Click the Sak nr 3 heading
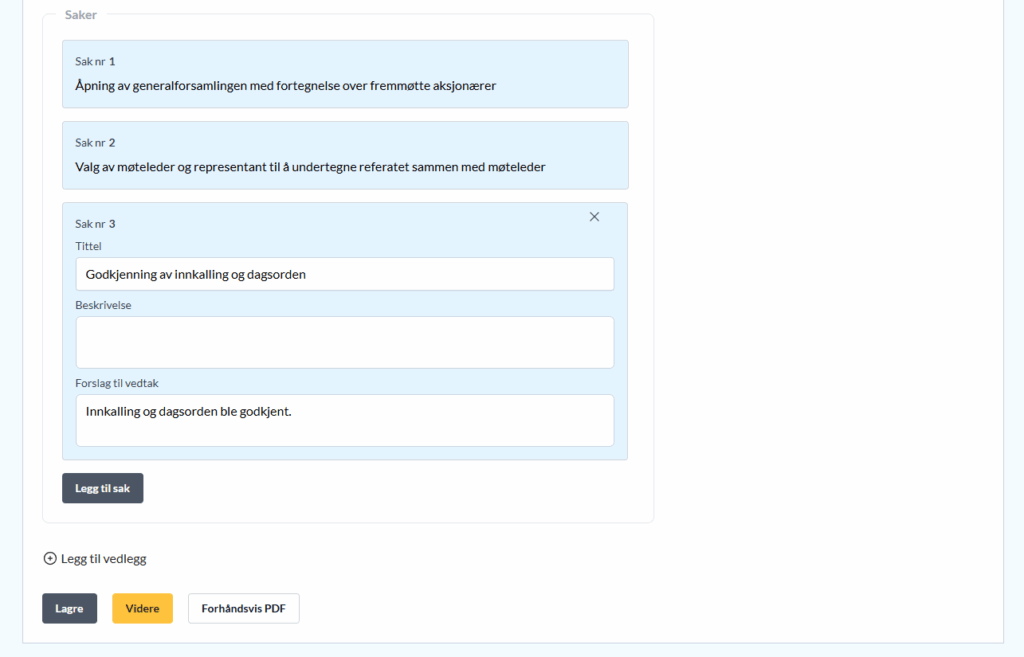The width and height of the screenshot is (1024, 657). [x=95, y=224]
